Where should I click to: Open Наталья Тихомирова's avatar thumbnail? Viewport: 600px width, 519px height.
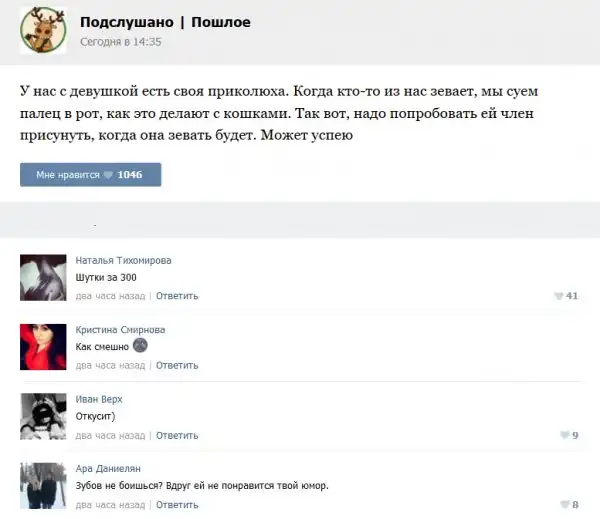(43, 277)
